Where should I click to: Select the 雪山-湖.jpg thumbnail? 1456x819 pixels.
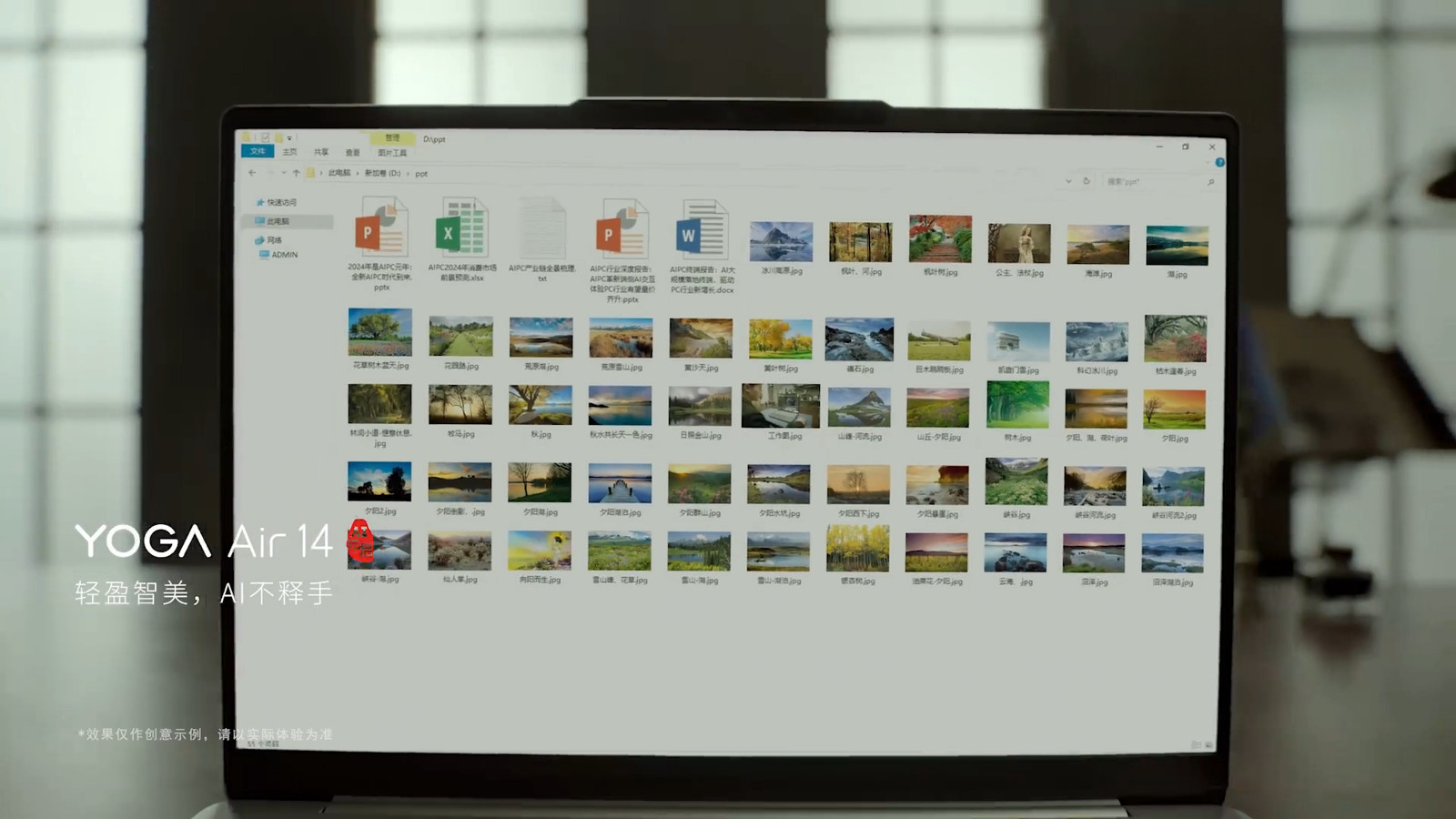(699, 551)
